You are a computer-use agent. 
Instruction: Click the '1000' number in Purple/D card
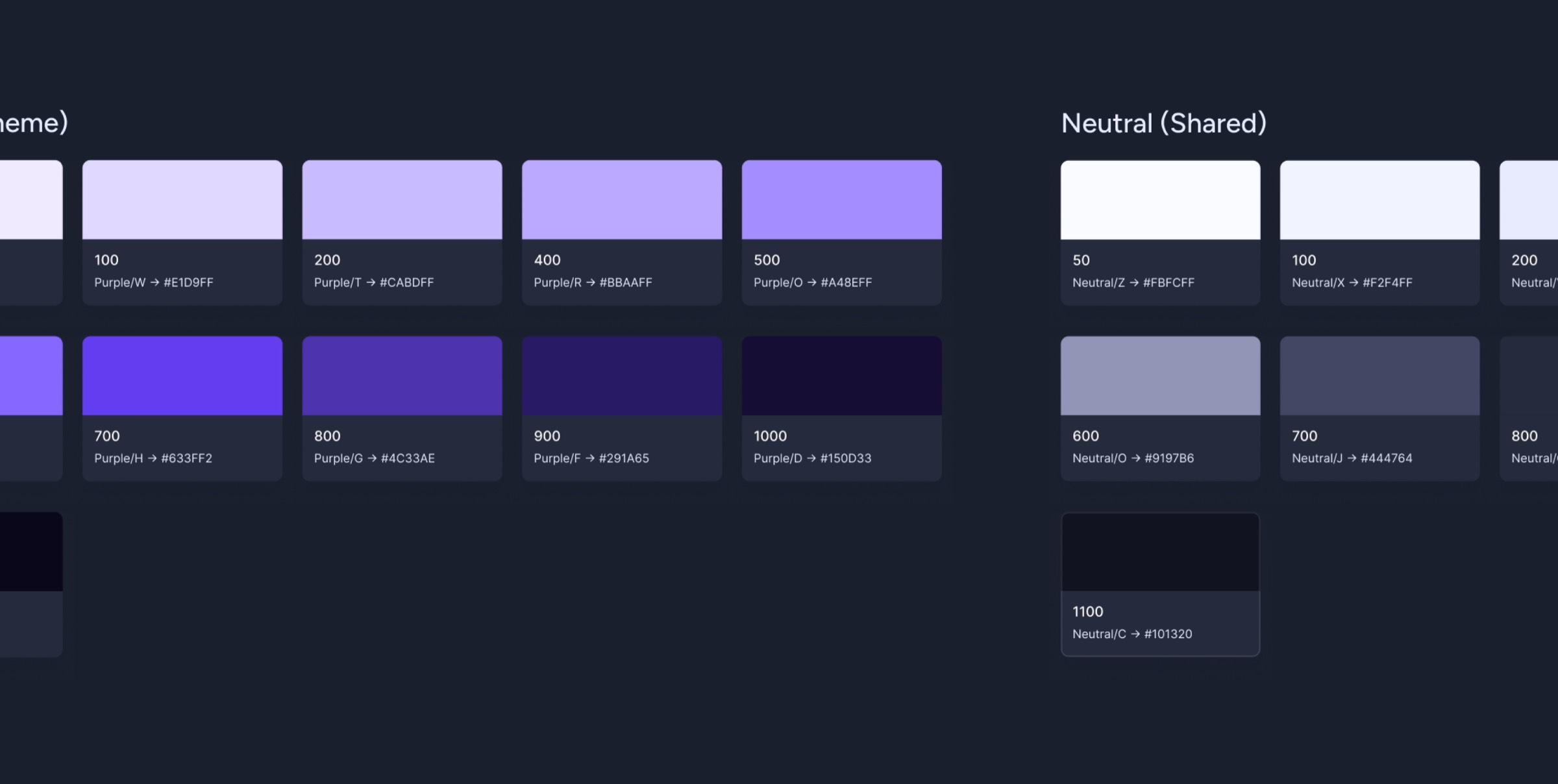[770, 436]
